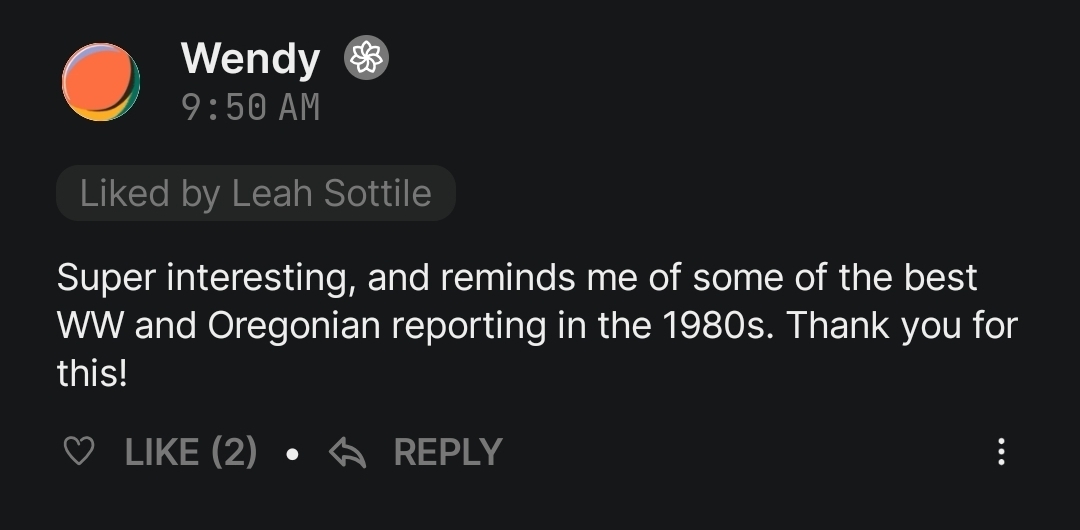Click the heart icon to like the comment
The width and height of the screenshot is (1080, 530).
[x=78, y=453]
